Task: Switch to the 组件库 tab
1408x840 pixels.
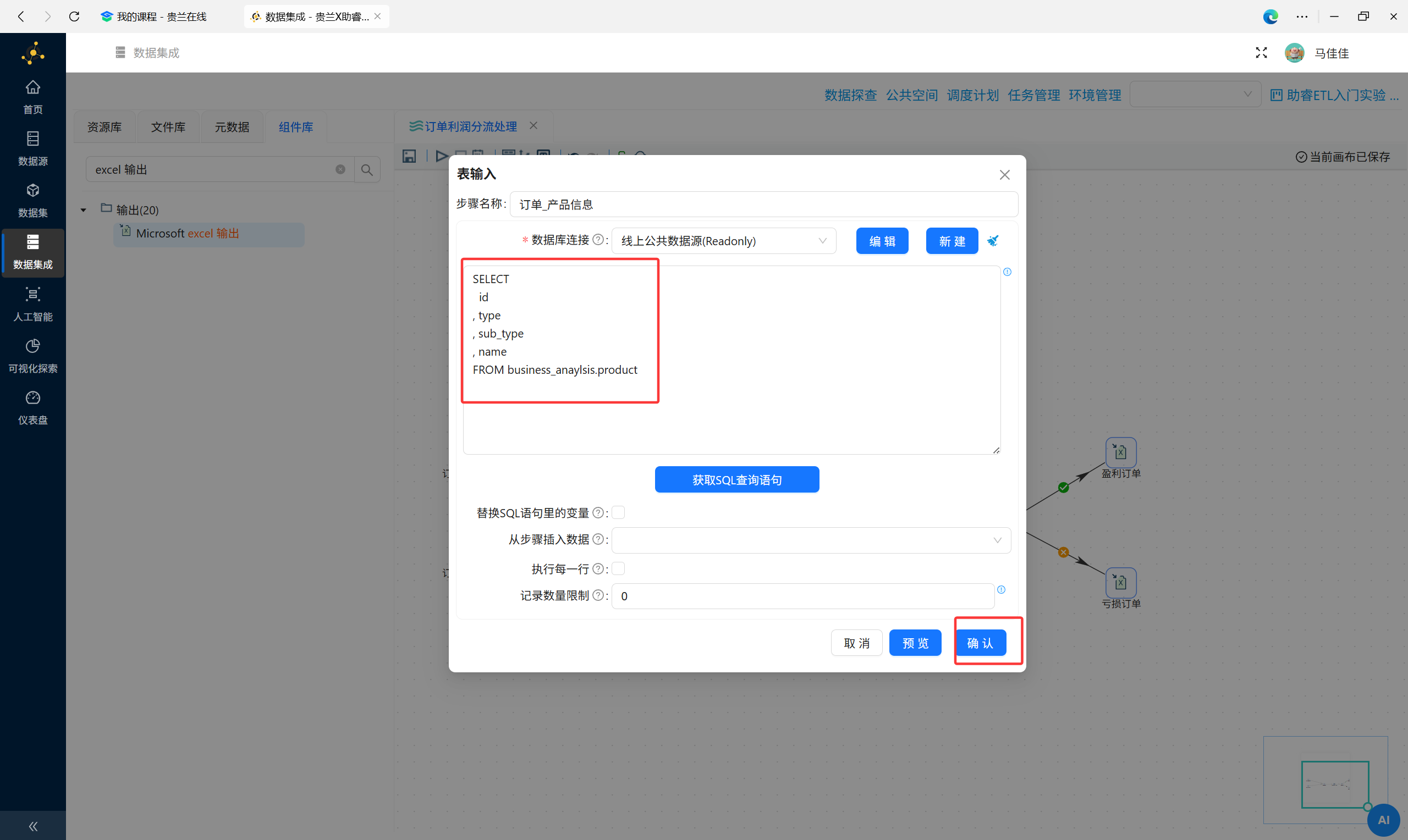Action: pos(295,127)
